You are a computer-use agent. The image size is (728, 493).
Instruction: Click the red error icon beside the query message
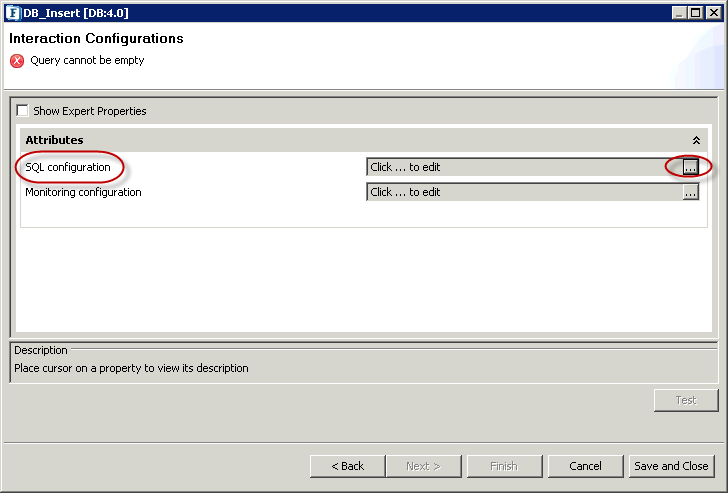(x=17, y=61)
